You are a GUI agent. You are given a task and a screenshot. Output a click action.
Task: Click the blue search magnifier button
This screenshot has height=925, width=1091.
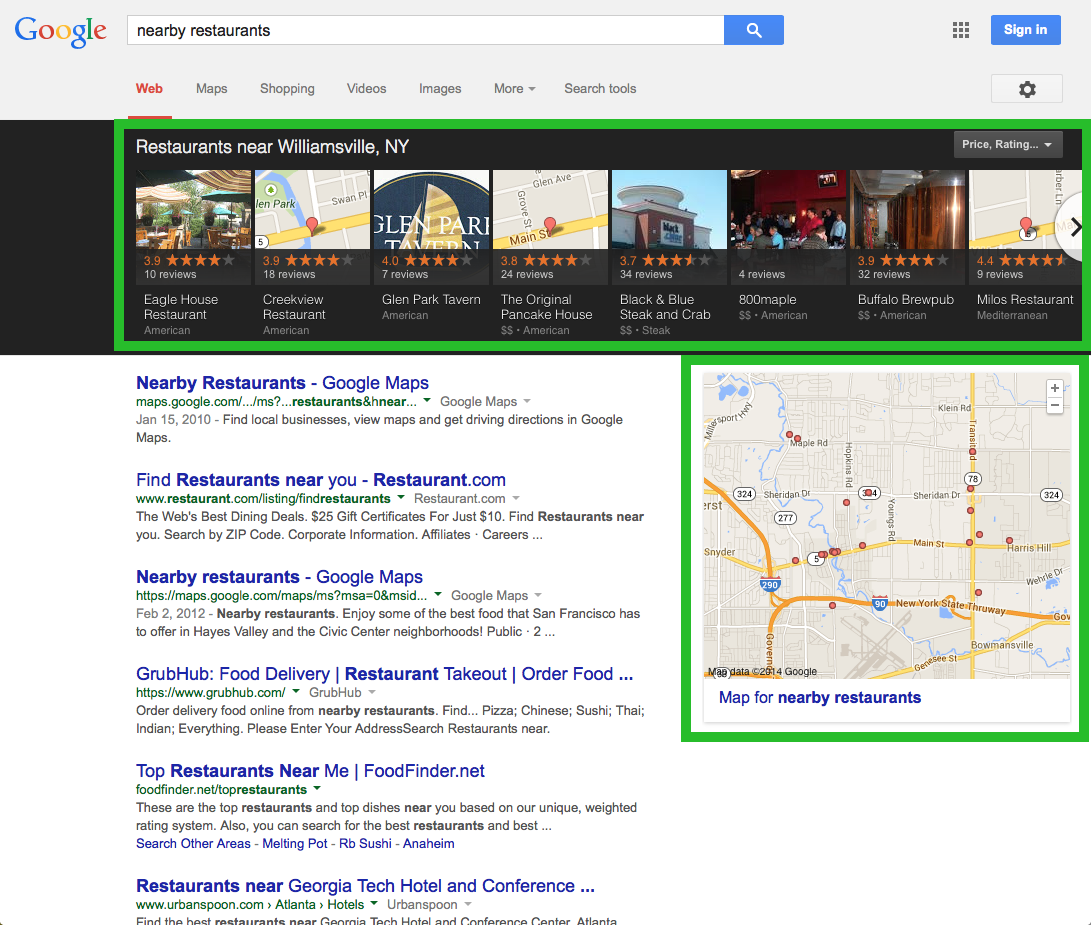tap(754, 30)
